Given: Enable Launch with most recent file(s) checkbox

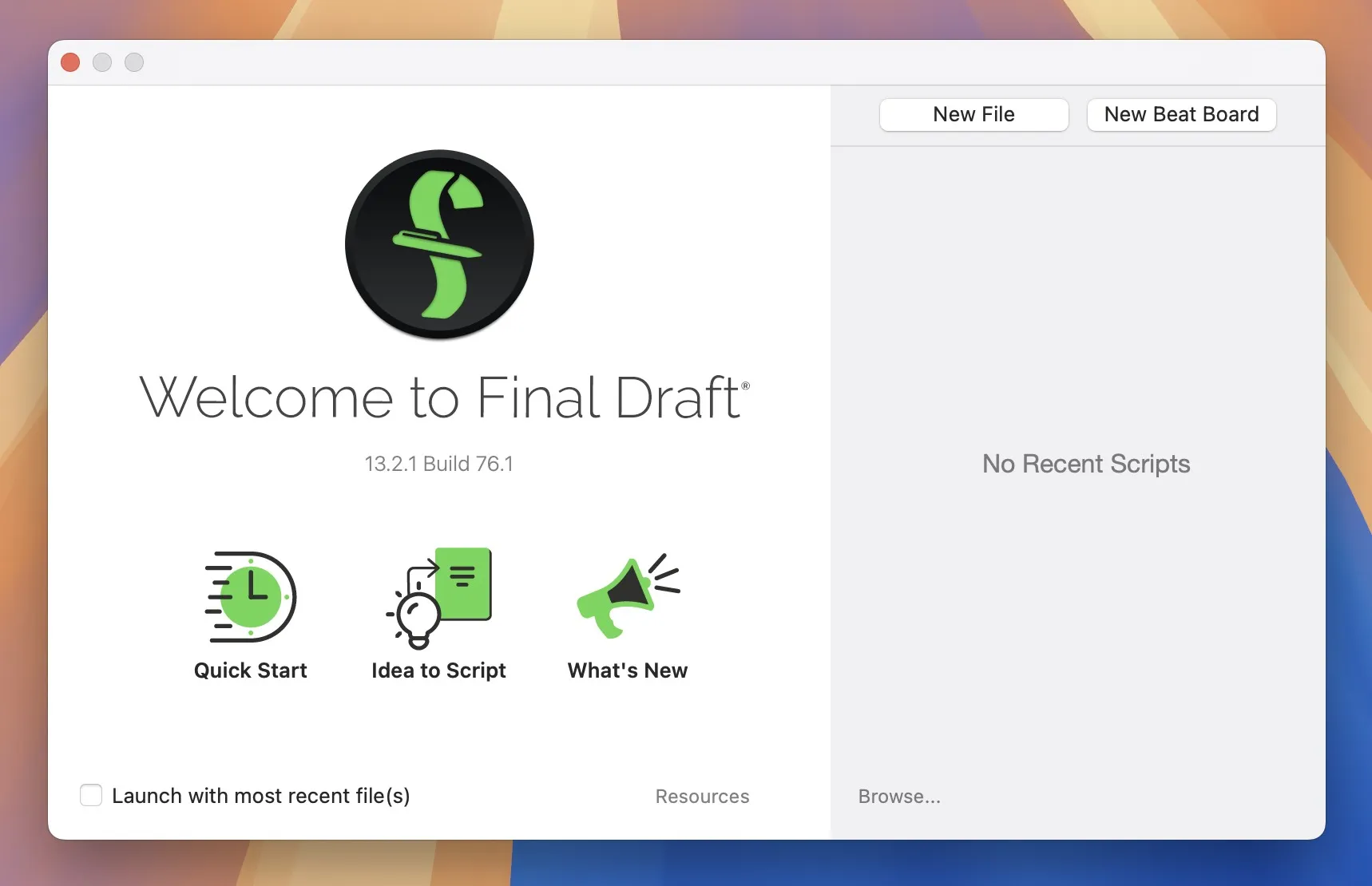Looking at the screenshot, I should click(91, 795).
